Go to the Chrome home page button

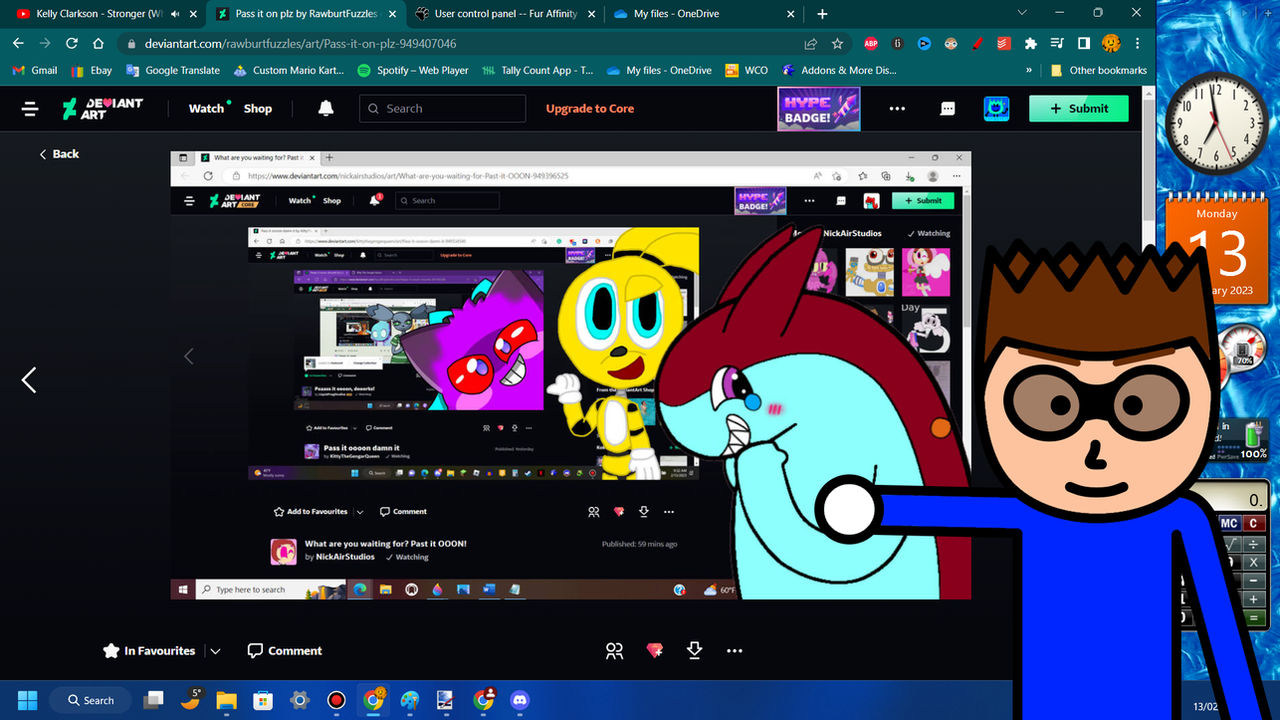[98, 44]
